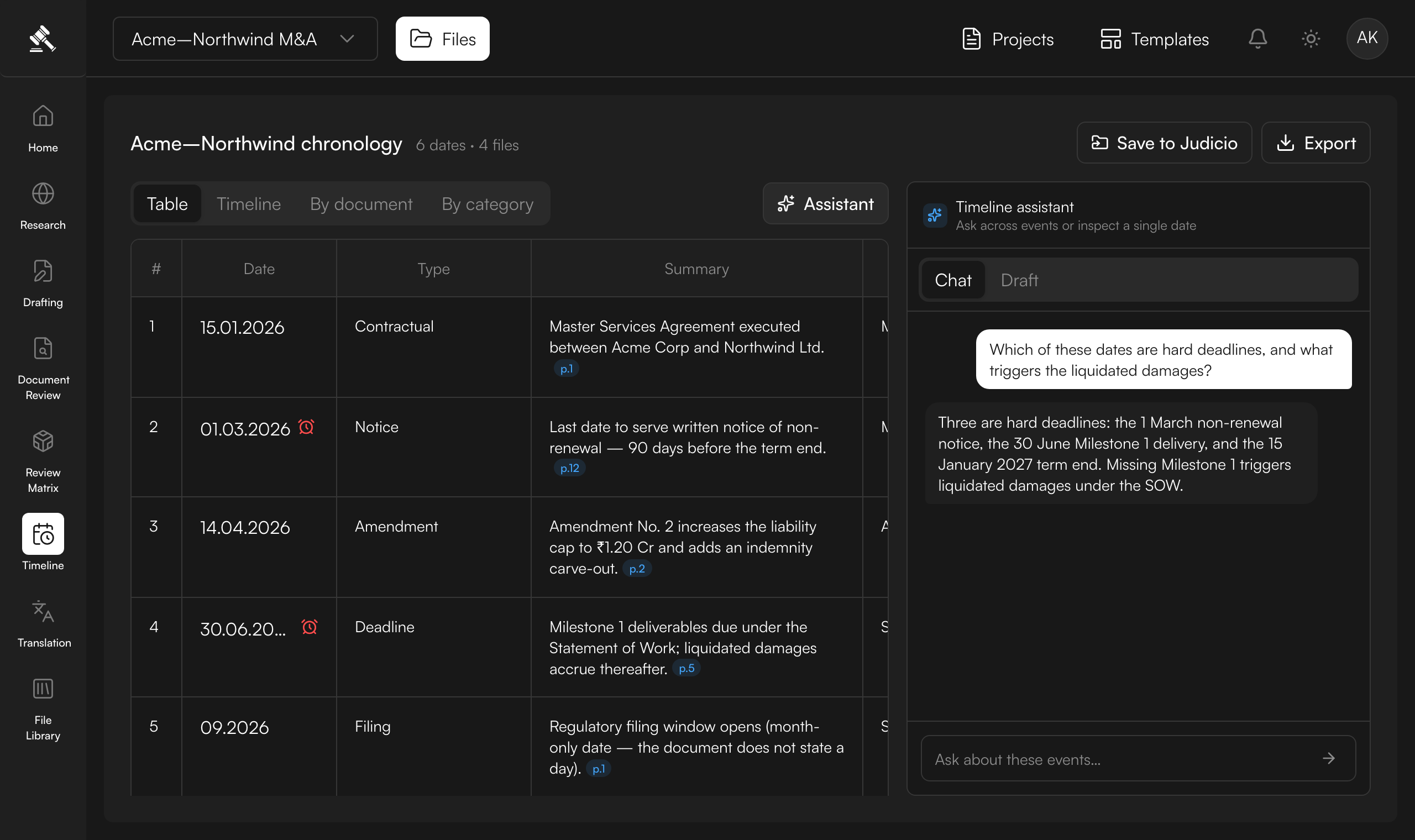
Task: Click Save to Judicio
Action: (x=1164, y=143)
